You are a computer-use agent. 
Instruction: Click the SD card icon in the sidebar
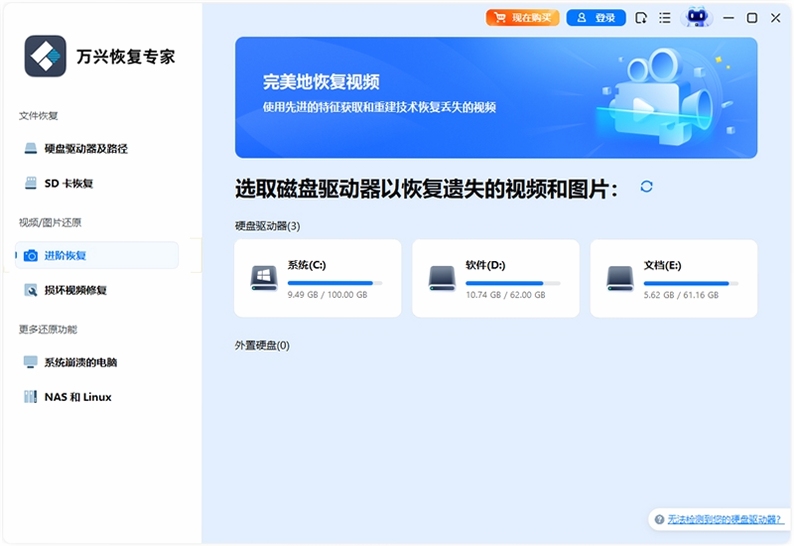click(31, 183)
